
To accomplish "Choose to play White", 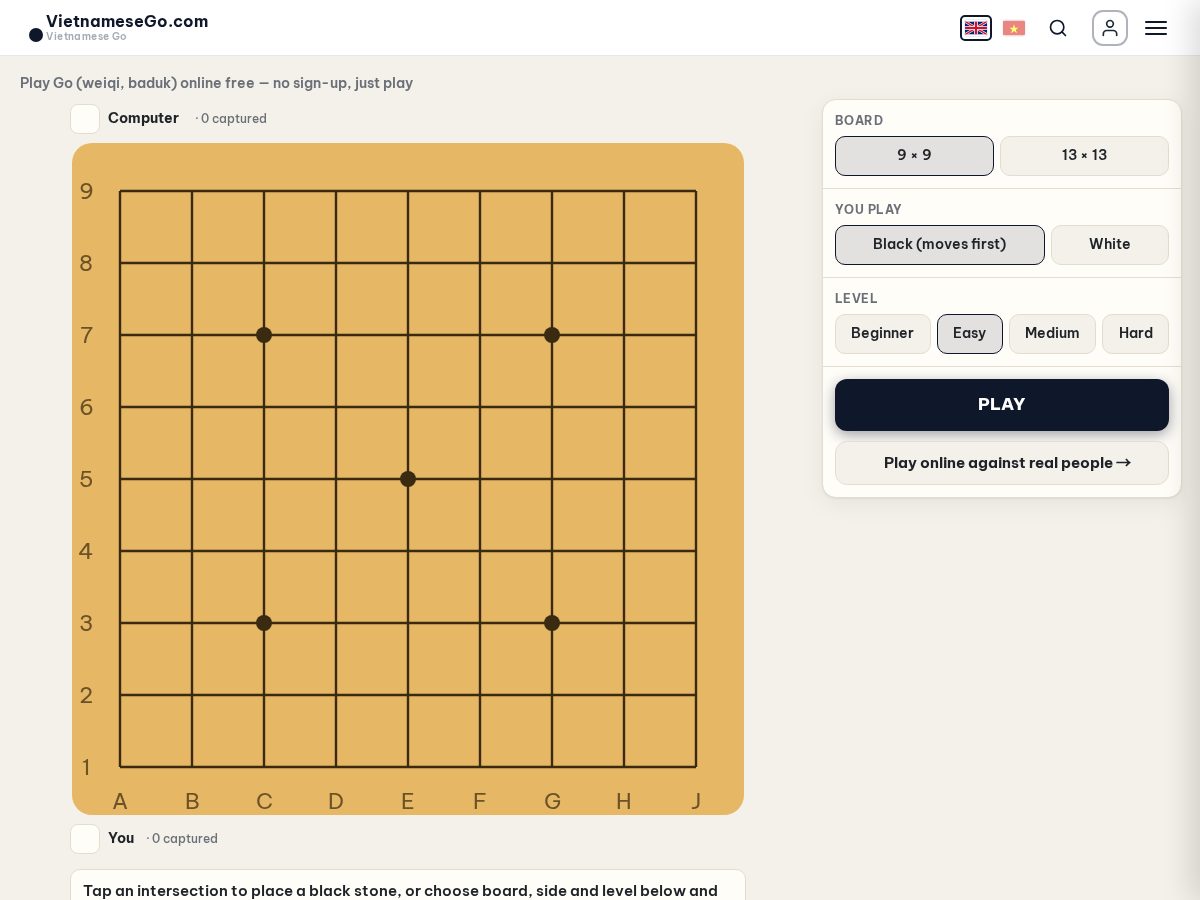I will 1110,245.
